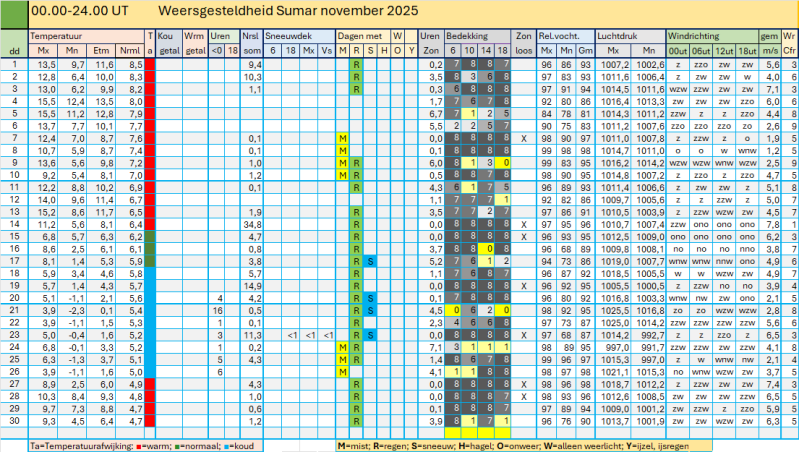Click the blue cold indicator cell on day 20
Image resolution: width=799 pixels, height=452 pixels.
[150, 299]
